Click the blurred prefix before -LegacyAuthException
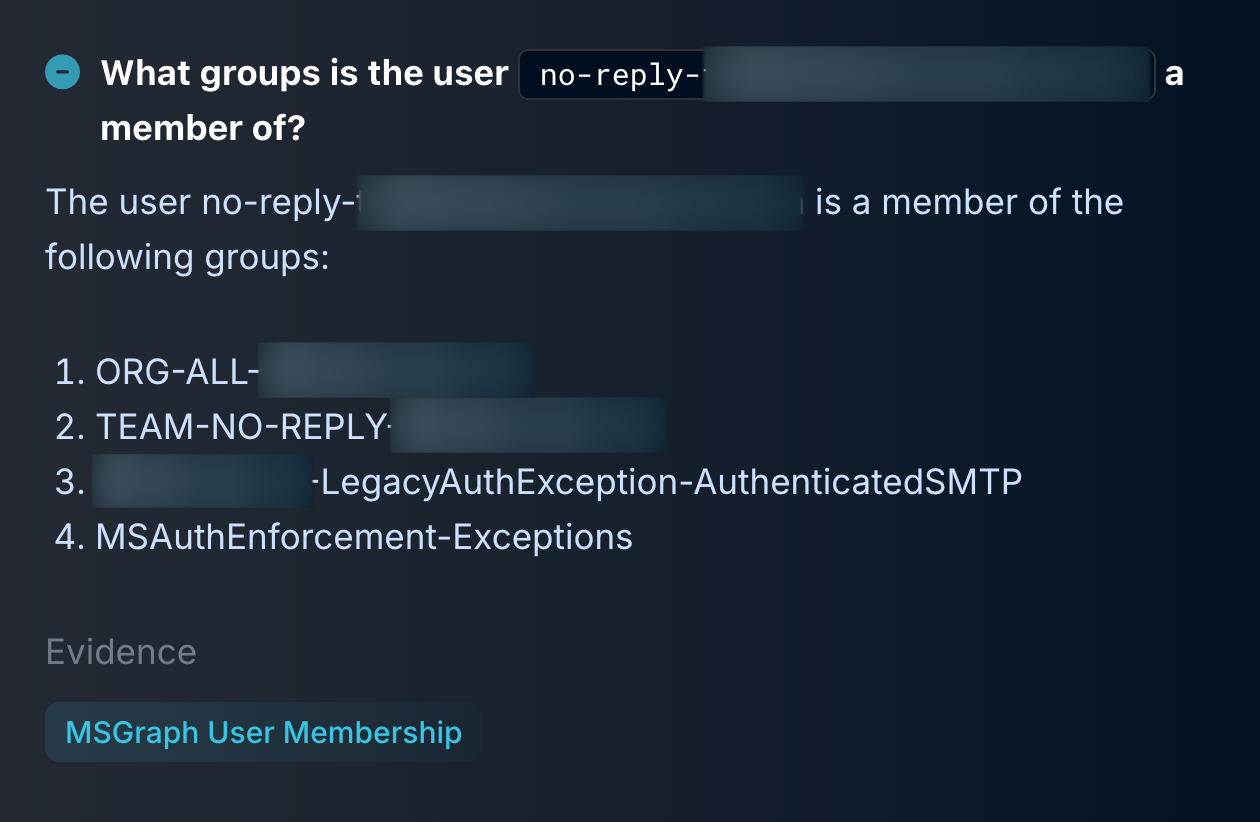The height and width of the screenshot is (822, 1260). click(x=203, y=483)
